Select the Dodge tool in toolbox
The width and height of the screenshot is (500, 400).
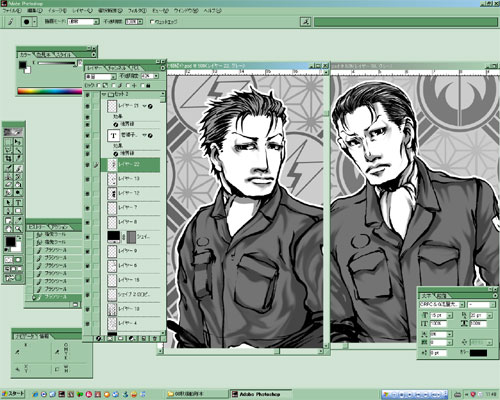click(x=18, y=193)
